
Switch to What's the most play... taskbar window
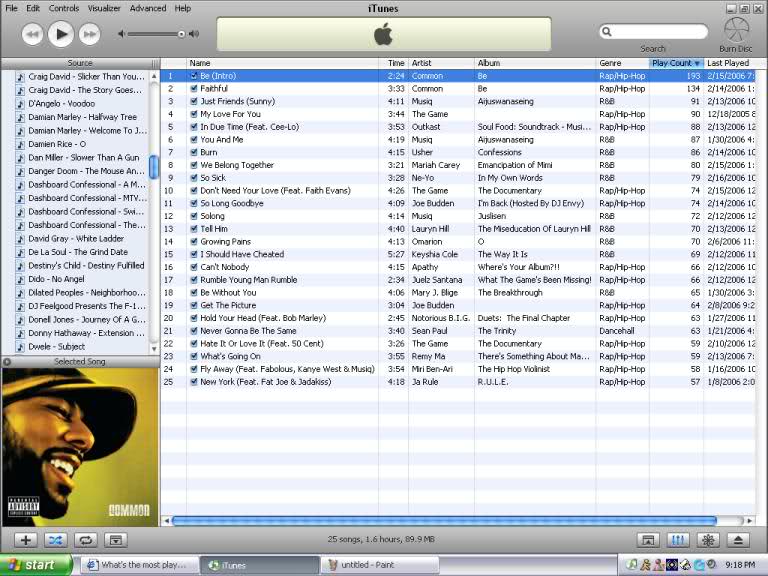coord(140,565)
